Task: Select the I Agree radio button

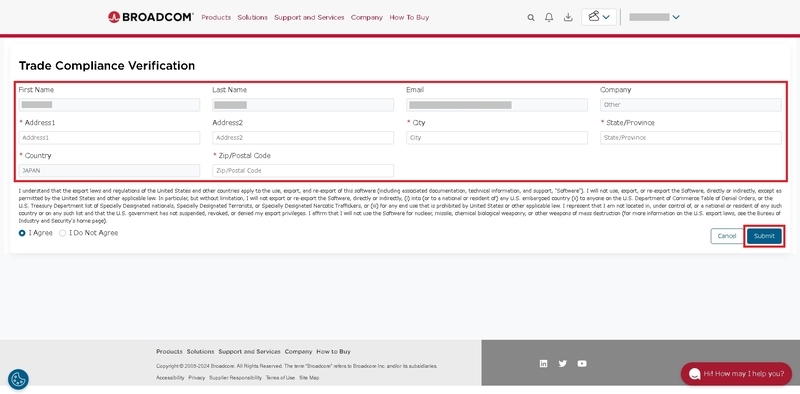Action: (22, 233)
